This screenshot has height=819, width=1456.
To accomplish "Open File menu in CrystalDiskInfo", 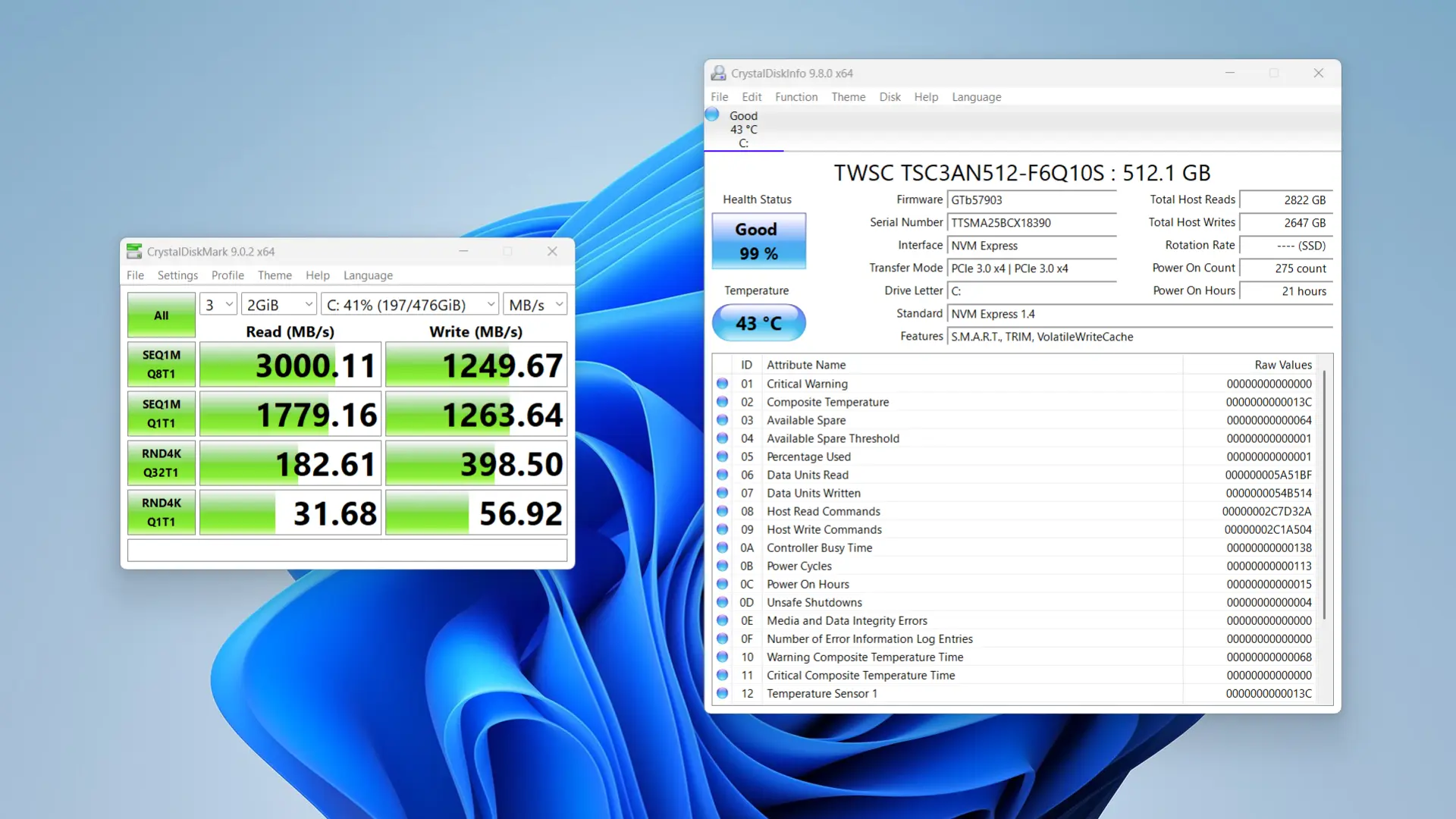I will pos(719,97).
